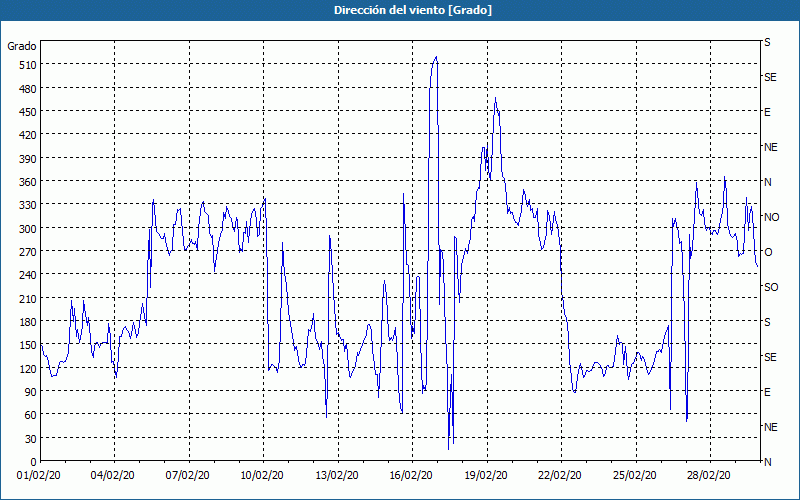Select the 480 y-axis value
The image size is (800, 500).
pyautogui.click(x=27, y=88)
